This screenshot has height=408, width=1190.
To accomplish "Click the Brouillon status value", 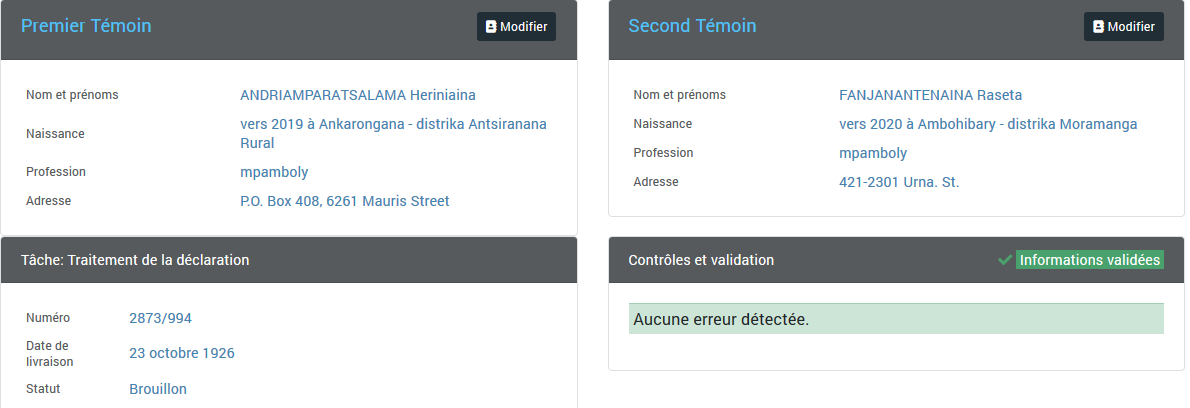I will pos(158,389).
